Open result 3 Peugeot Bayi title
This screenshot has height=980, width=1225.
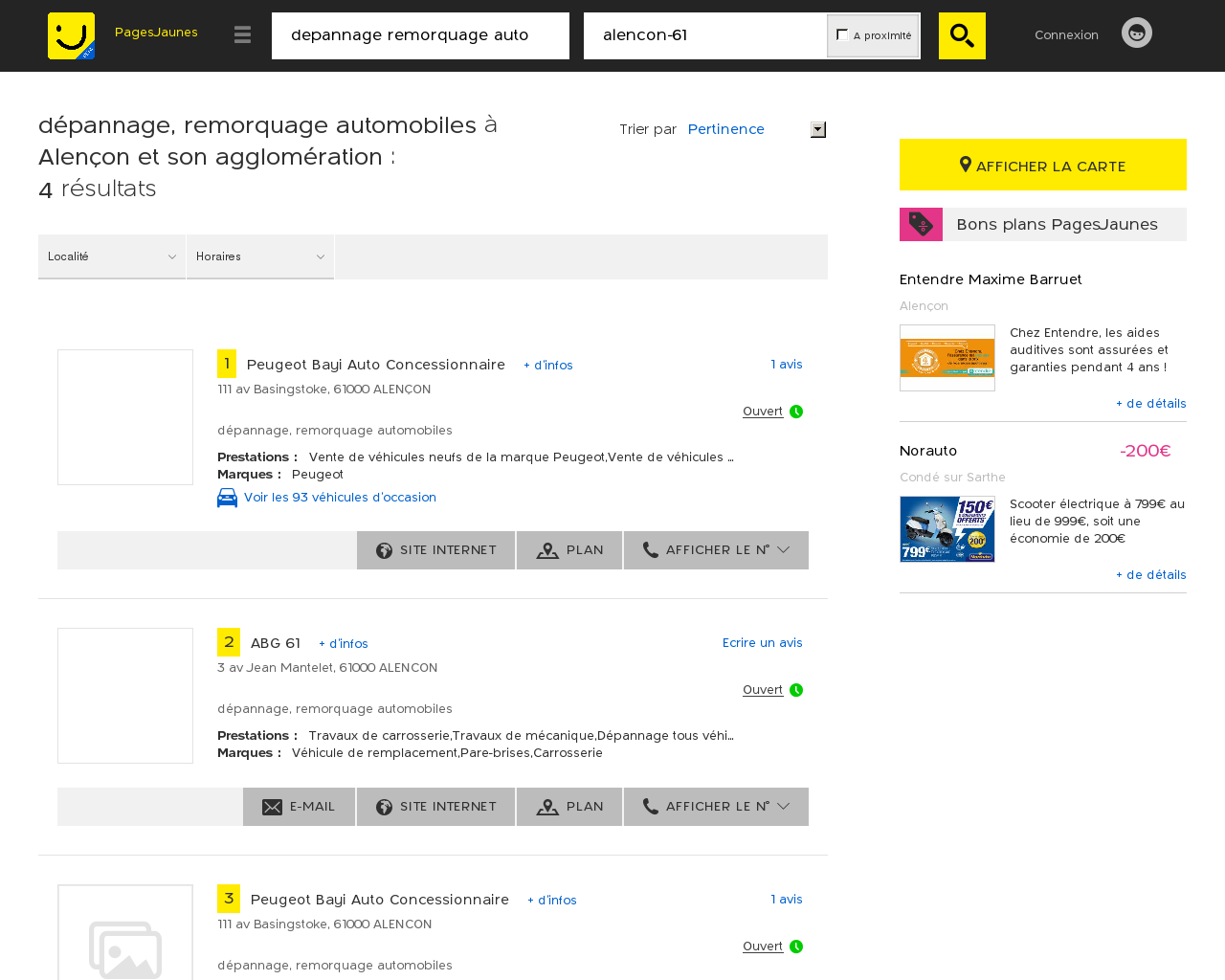380,900
